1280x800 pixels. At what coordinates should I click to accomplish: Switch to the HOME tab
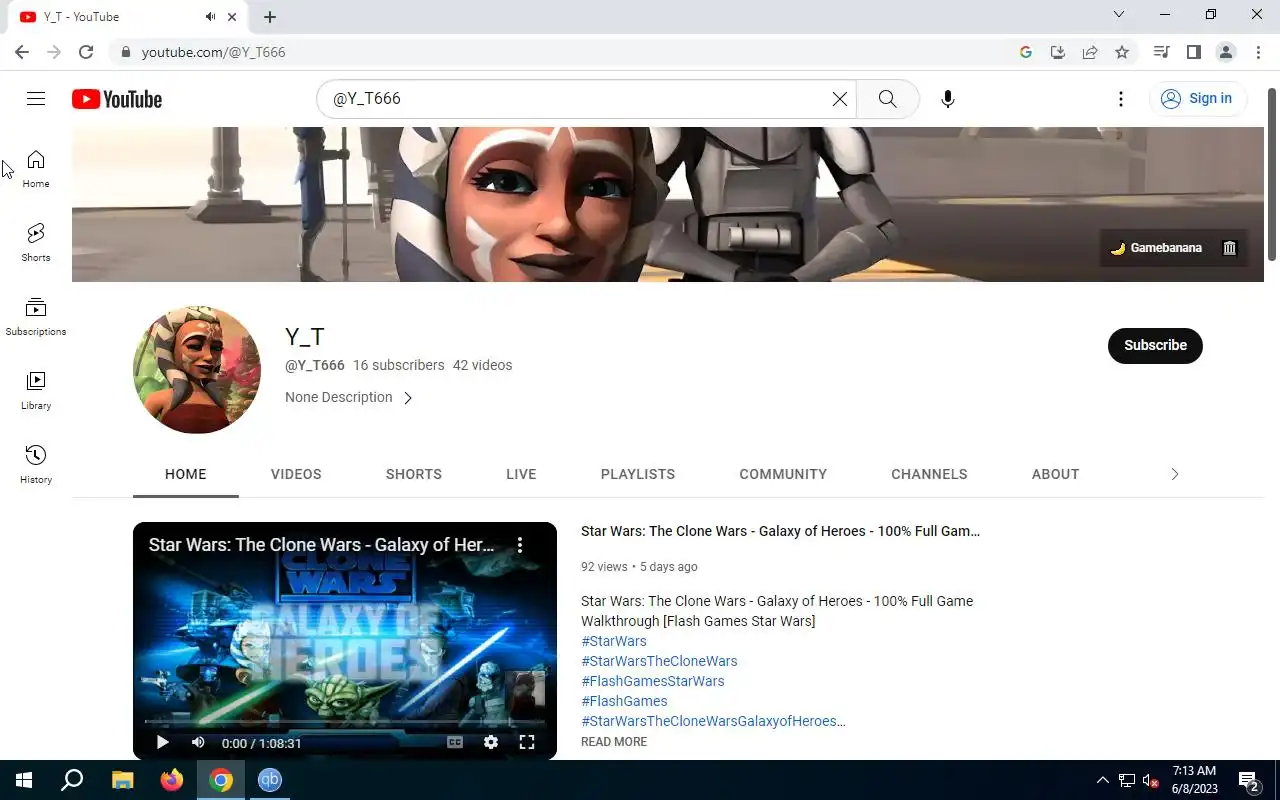[x=186, y=474]
